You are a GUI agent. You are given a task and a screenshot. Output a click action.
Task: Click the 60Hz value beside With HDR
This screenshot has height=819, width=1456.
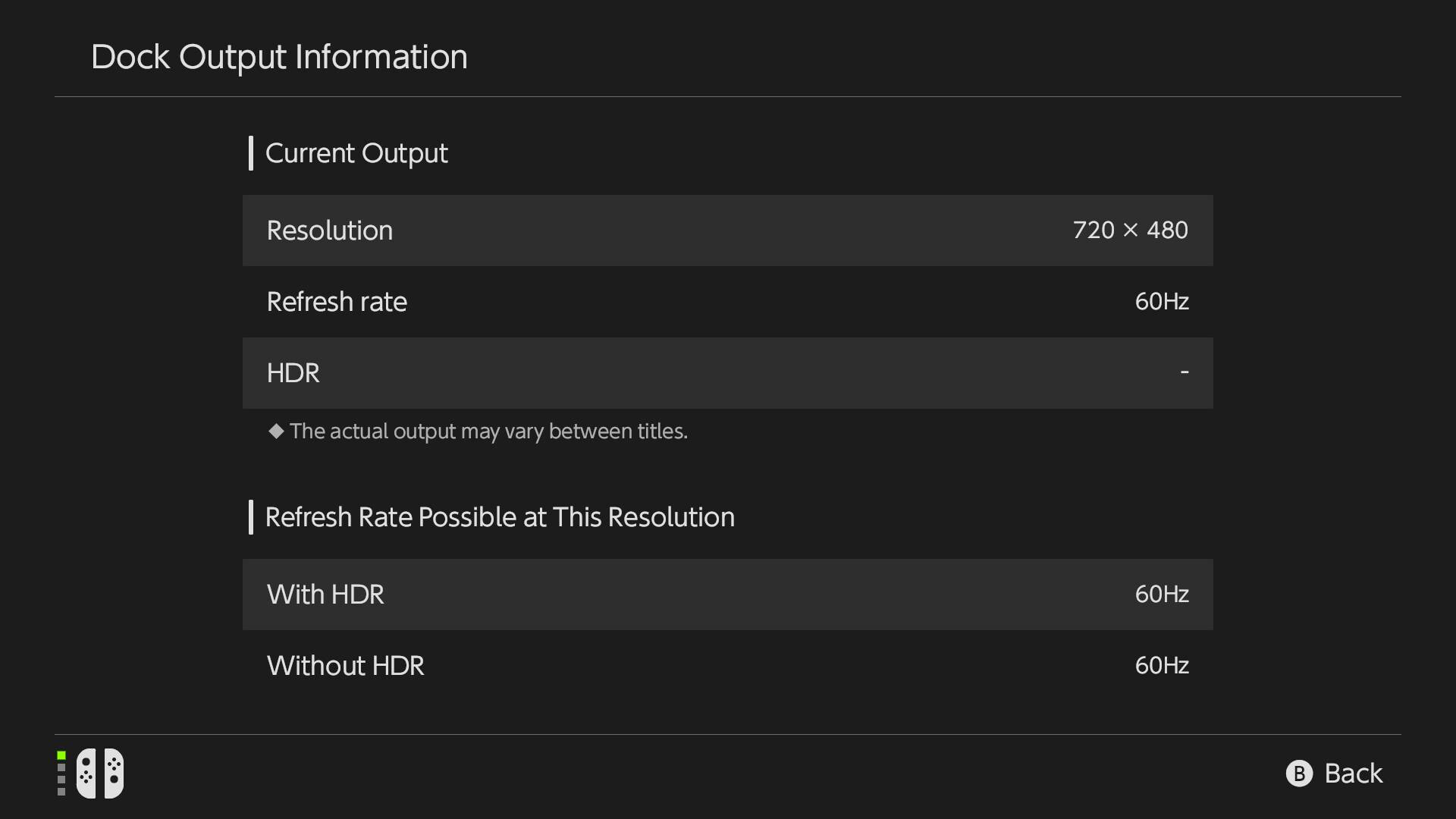click(x=1161, y=595)
